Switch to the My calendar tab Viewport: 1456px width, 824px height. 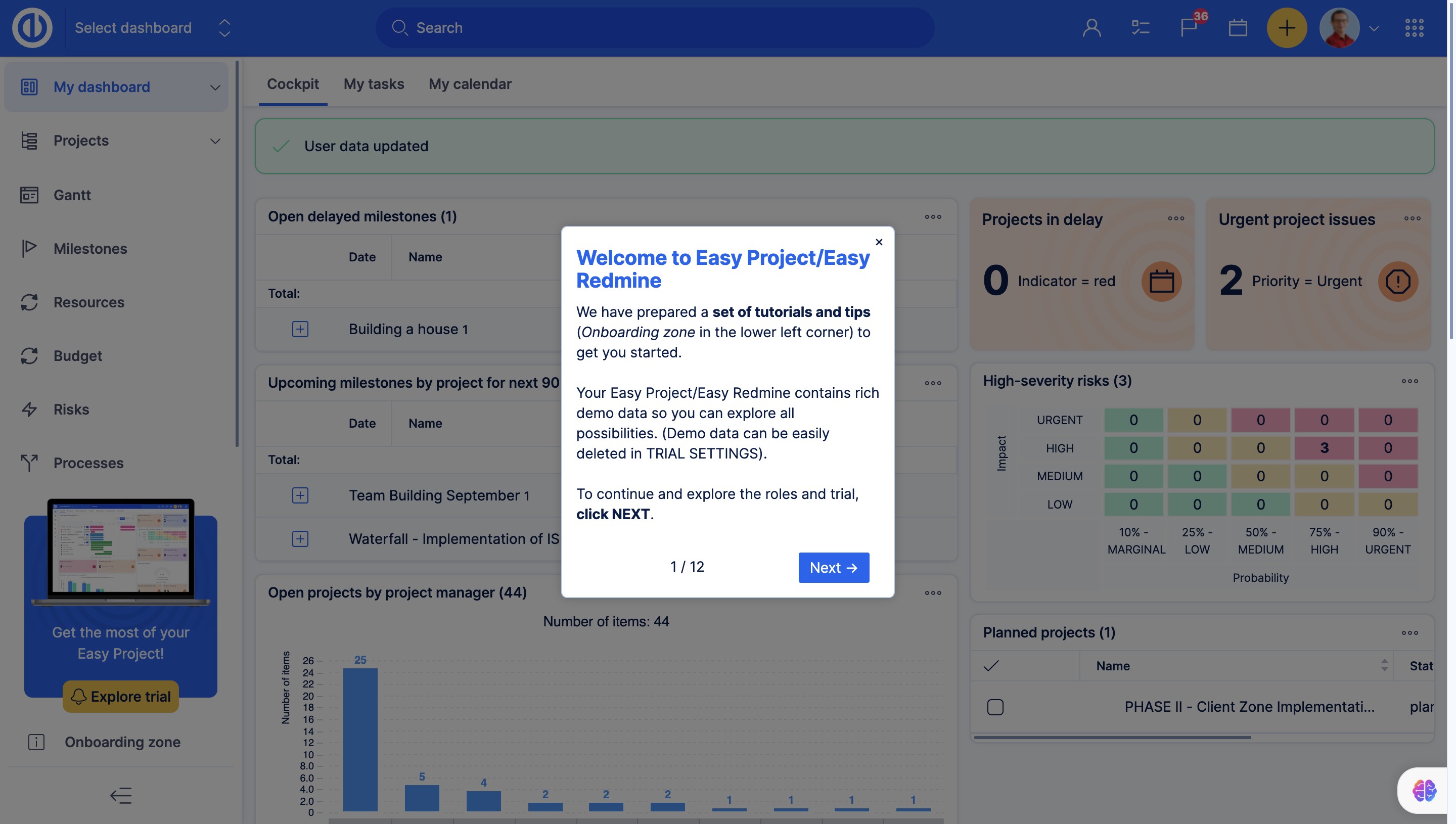[470, 84]
